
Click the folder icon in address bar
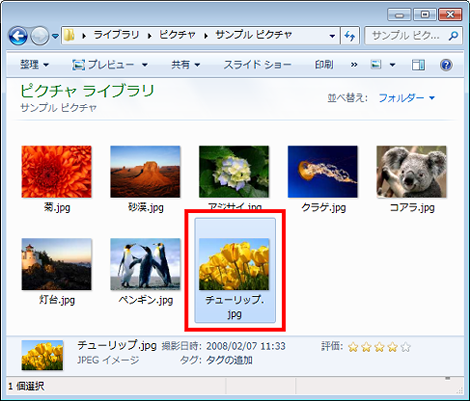click(69, 35)
